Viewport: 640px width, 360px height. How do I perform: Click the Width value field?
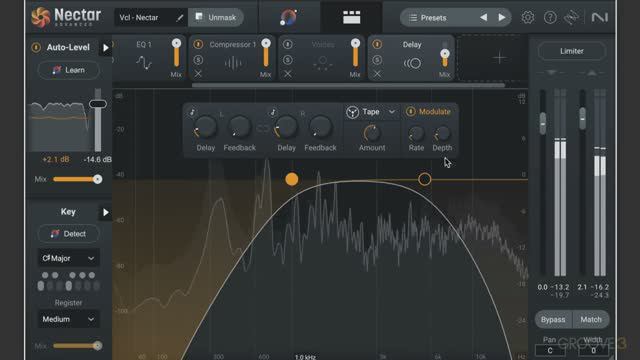click(x=593, y=350)
